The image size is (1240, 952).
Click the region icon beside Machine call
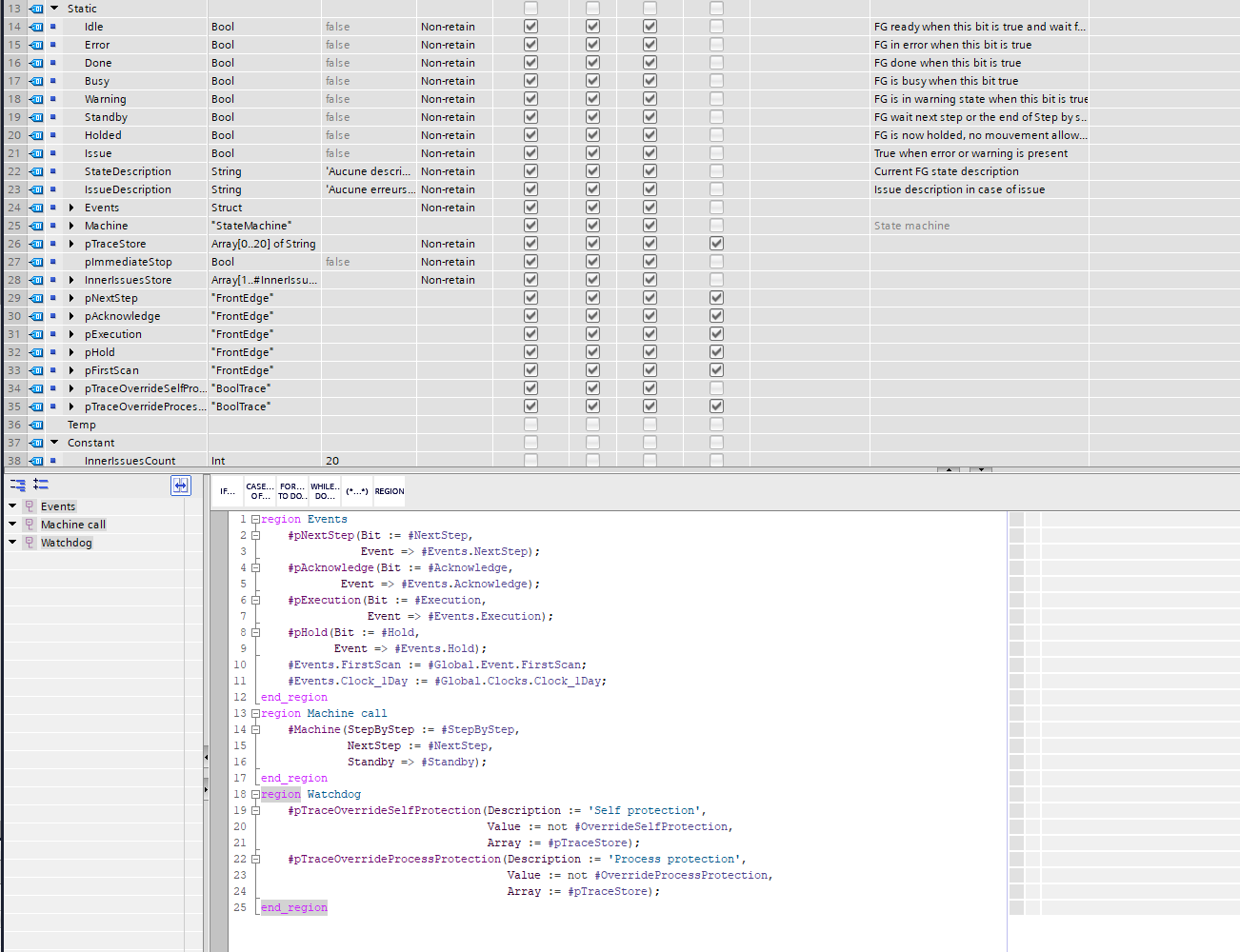click(x=30, y=525)
